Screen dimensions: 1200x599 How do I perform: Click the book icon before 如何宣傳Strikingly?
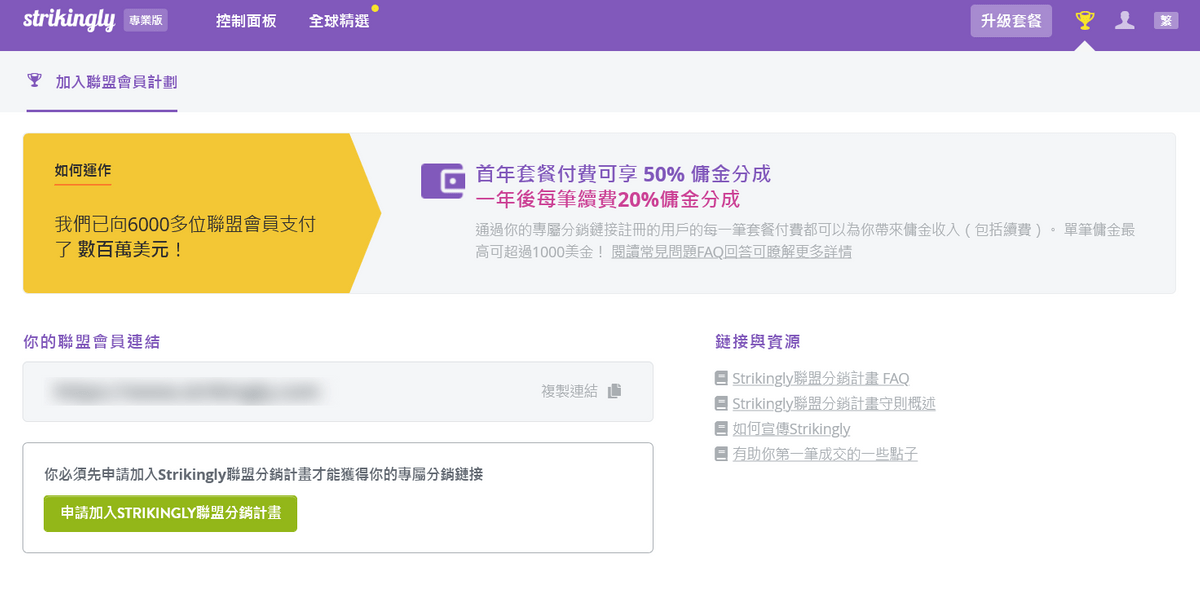click(721, 429)
